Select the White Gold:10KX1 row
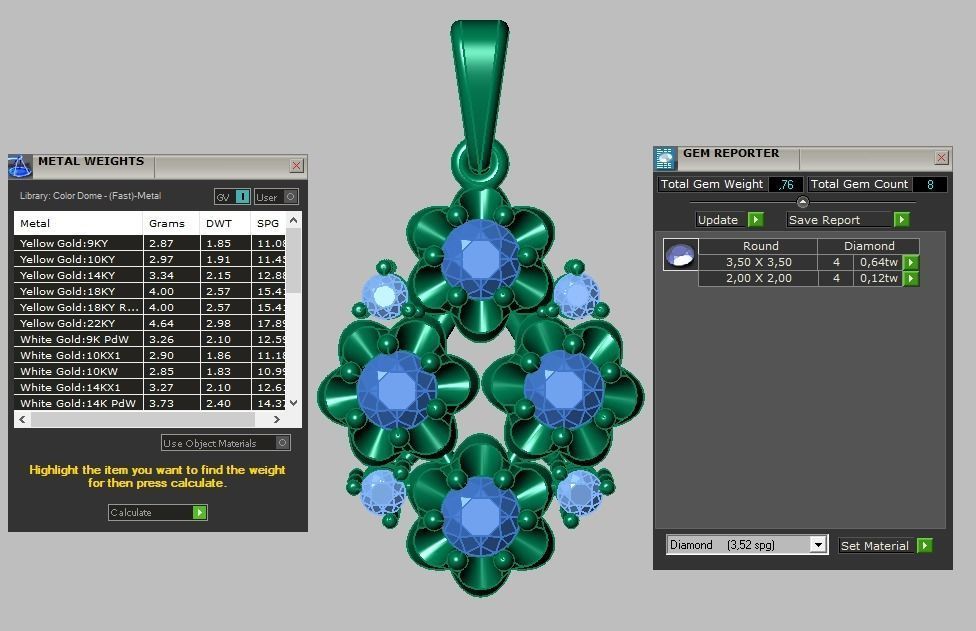This screenshot has height=631, width=976. 149,355
